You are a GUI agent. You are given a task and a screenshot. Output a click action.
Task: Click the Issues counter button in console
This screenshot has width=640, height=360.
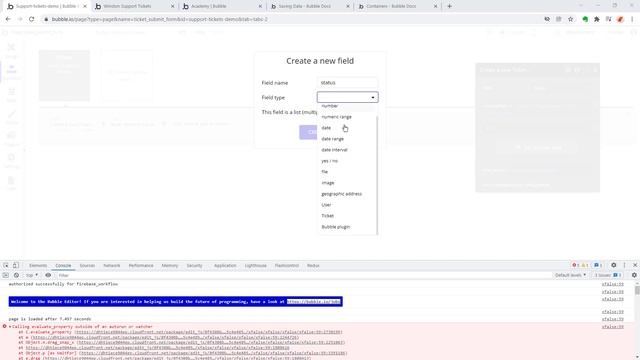pos(608,275)
